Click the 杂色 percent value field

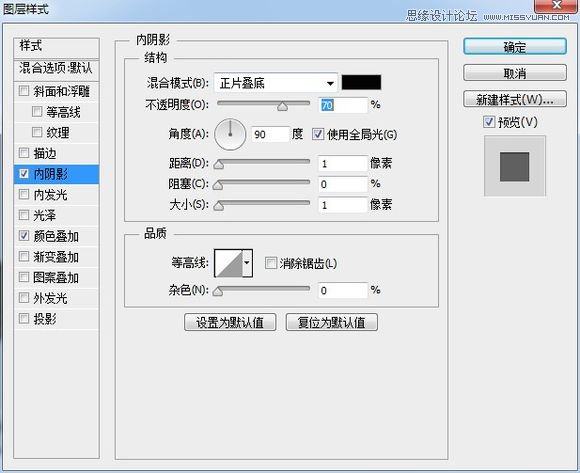click(343, 290)
